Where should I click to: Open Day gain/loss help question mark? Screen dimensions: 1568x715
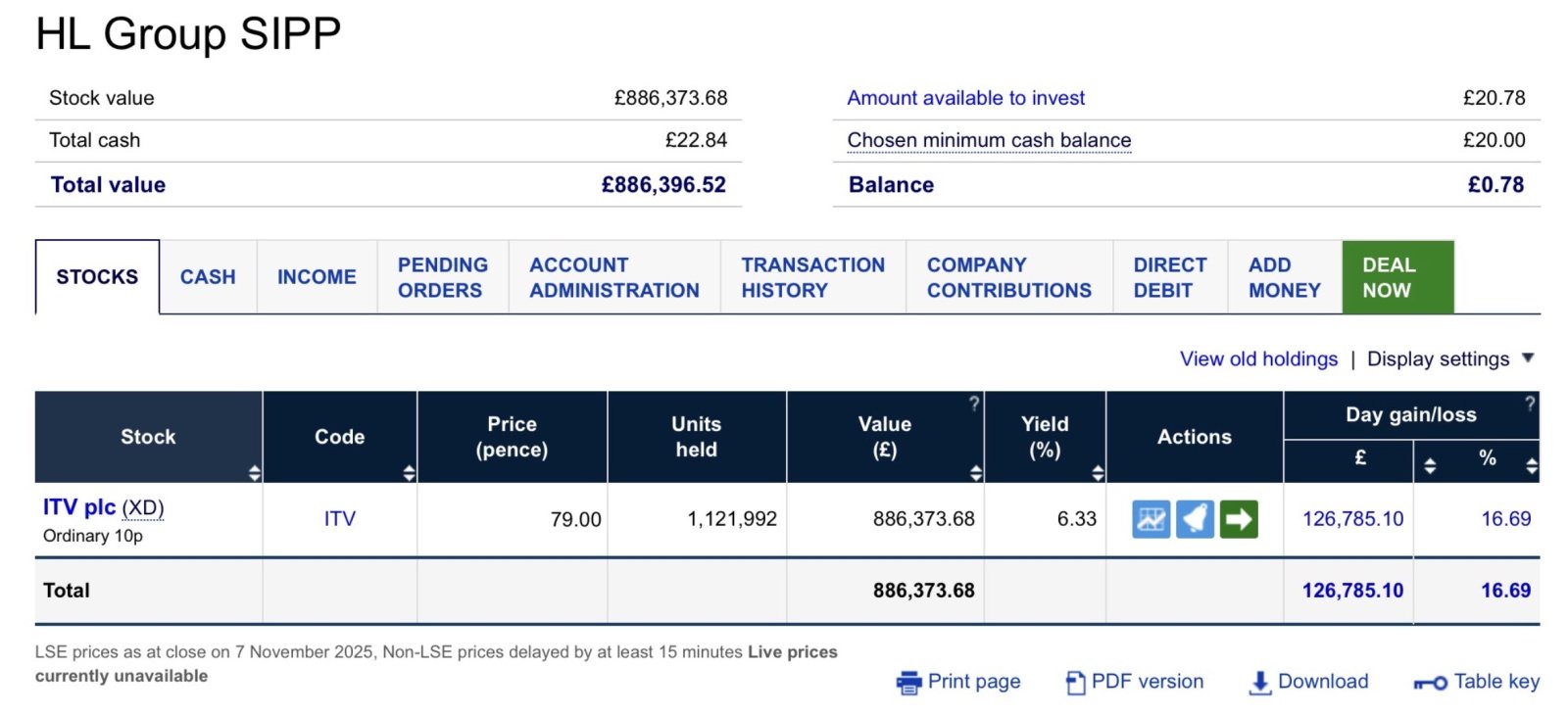click(x=1530, y=404)
